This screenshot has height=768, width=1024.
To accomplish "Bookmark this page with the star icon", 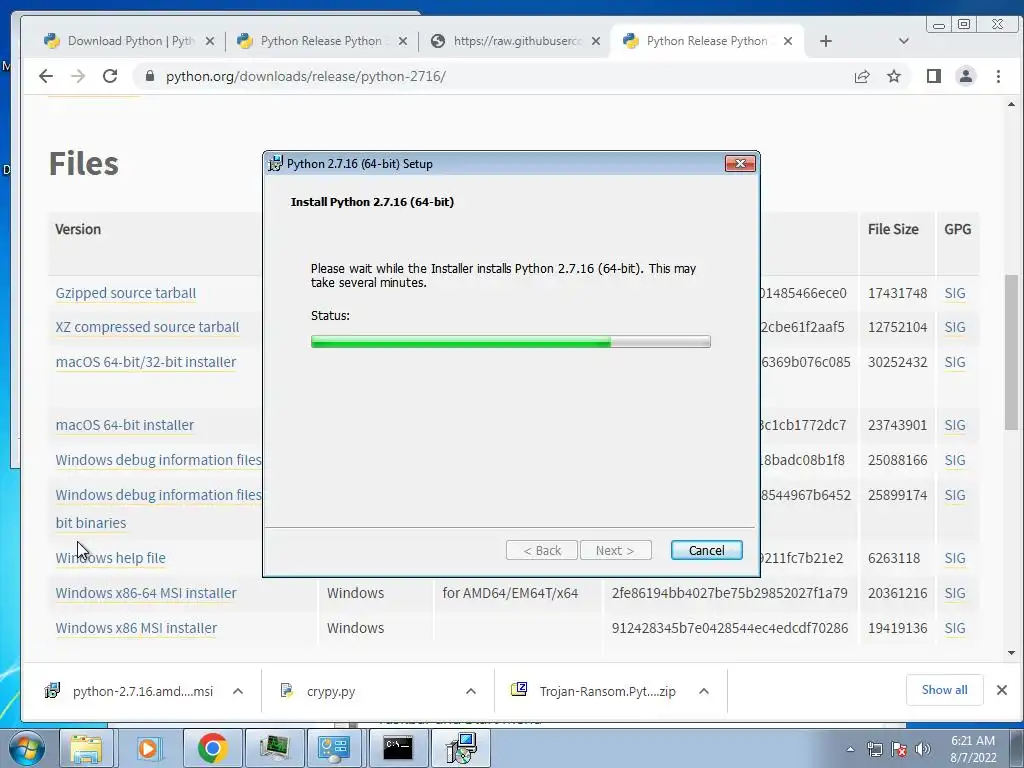I will tap(894, 76).
